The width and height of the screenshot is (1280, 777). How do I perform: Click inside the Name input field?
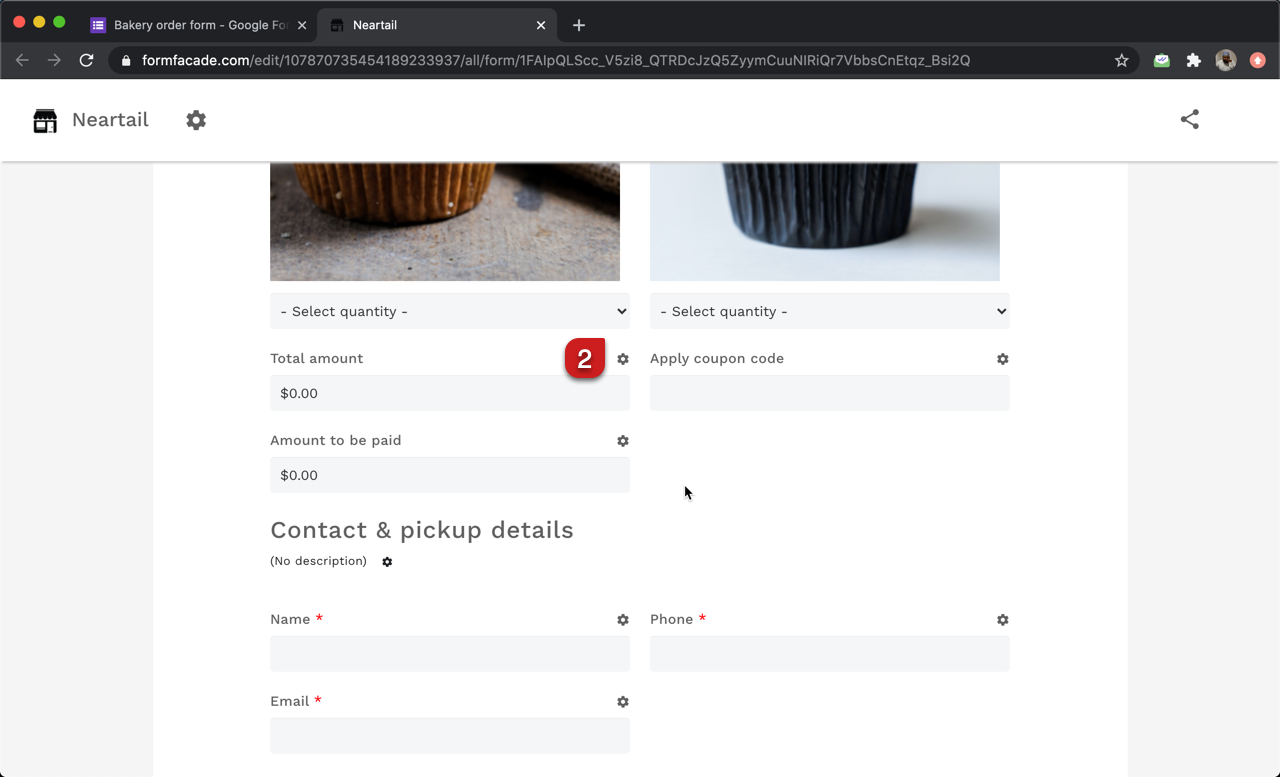(449, 653)
